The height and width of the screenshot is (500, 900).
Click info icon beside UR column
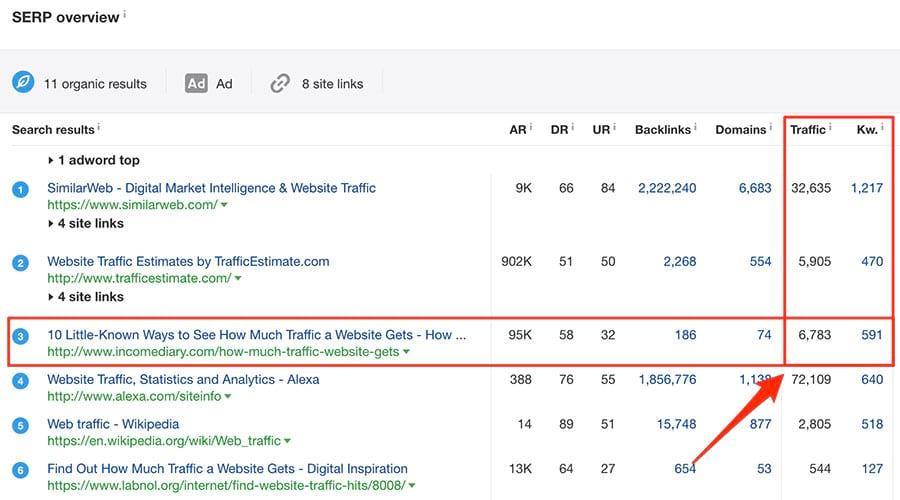[615, 127]
